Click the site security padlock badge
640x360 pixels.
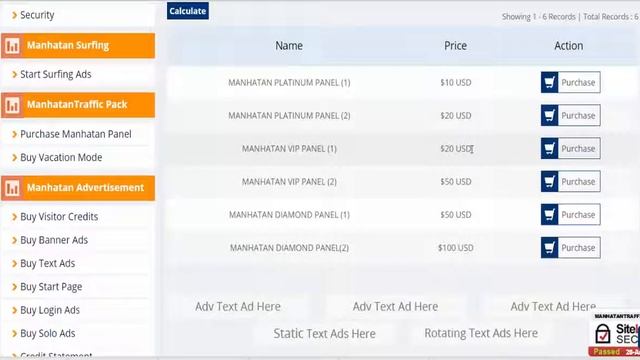click(x=602, y=334)
